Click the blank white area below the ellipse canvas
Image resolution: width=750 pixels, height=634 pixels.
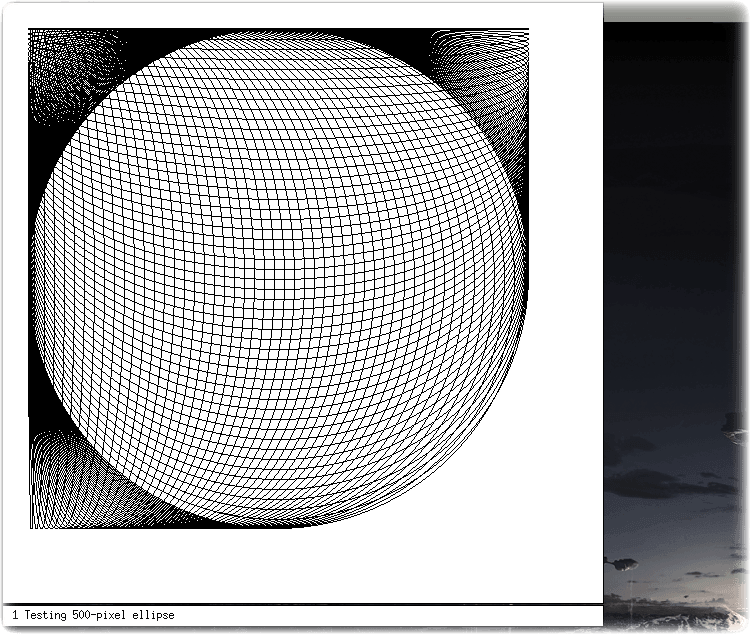[302, 566]
